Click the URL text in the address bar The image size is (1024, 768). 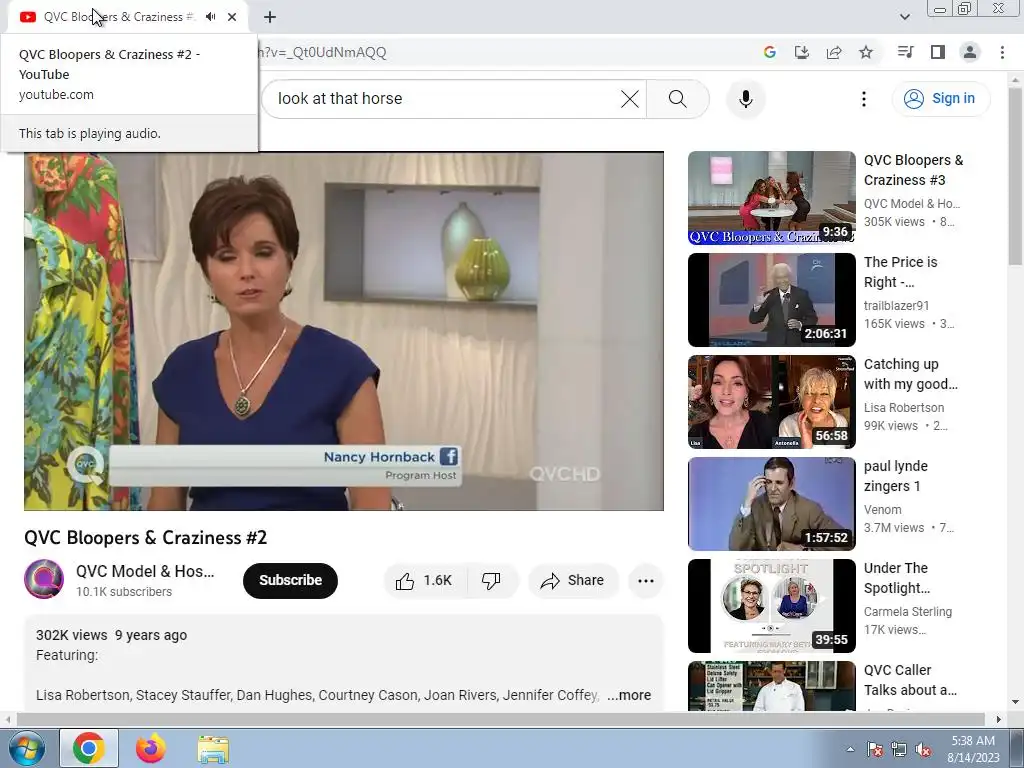(323, 52)
